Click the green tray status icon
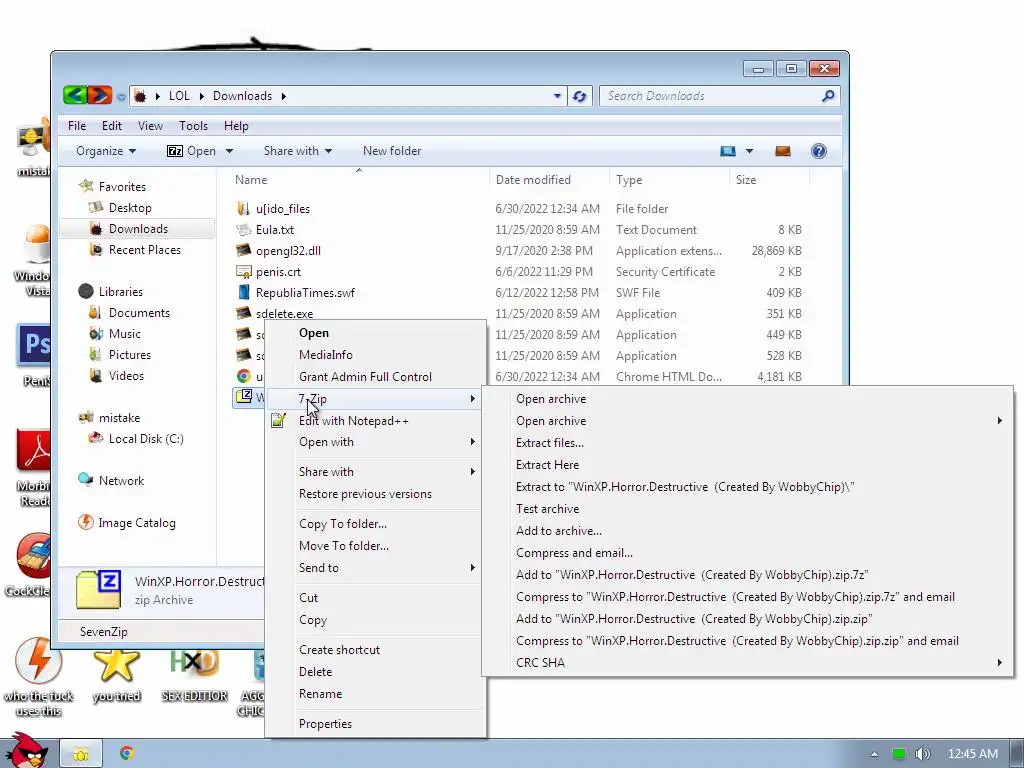This screenshot has height=768, width=1024. (x=899, y=754)
